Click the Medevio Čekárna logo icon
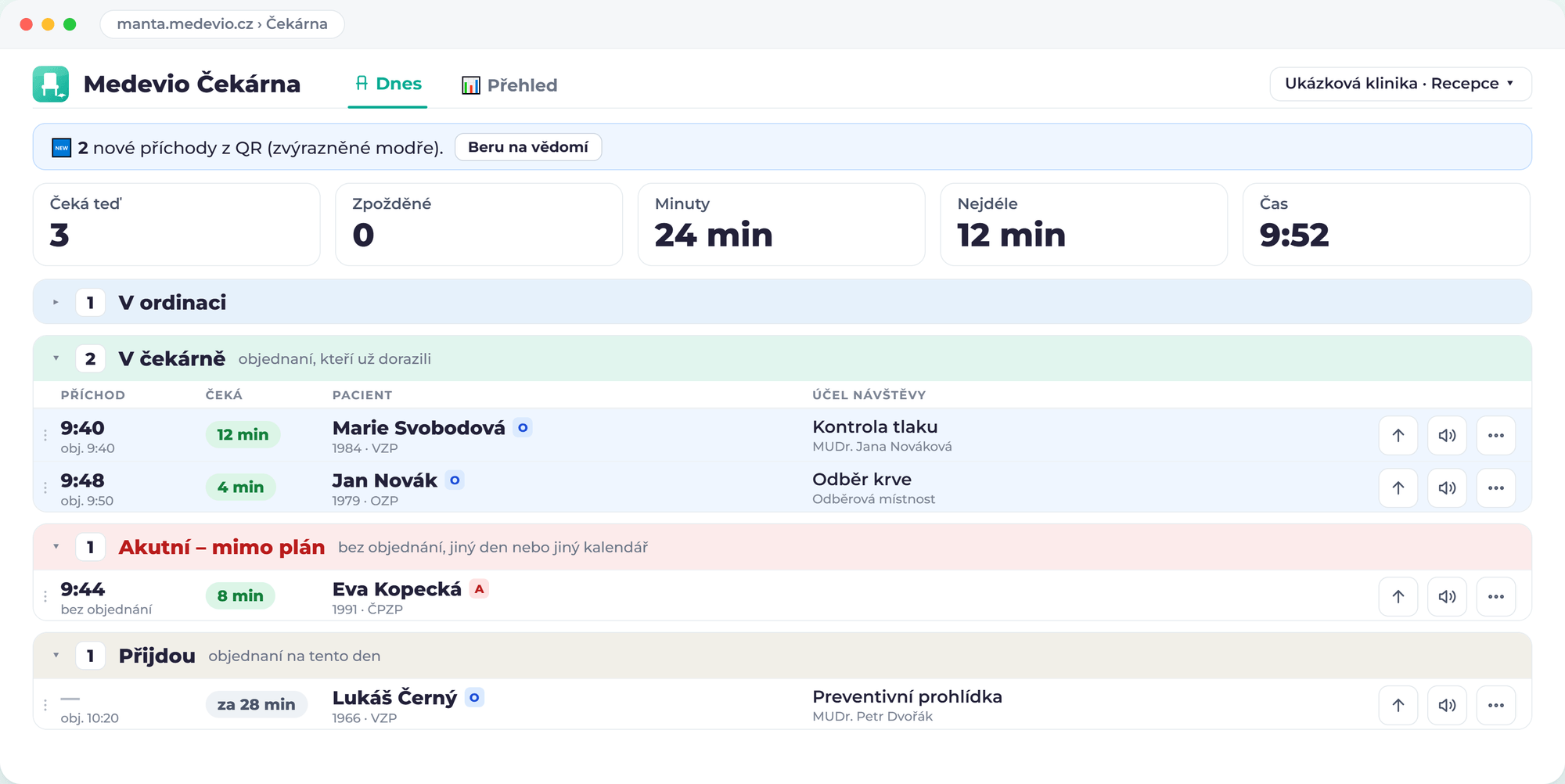Screen dimensions: 1565x784 (51, 84)
